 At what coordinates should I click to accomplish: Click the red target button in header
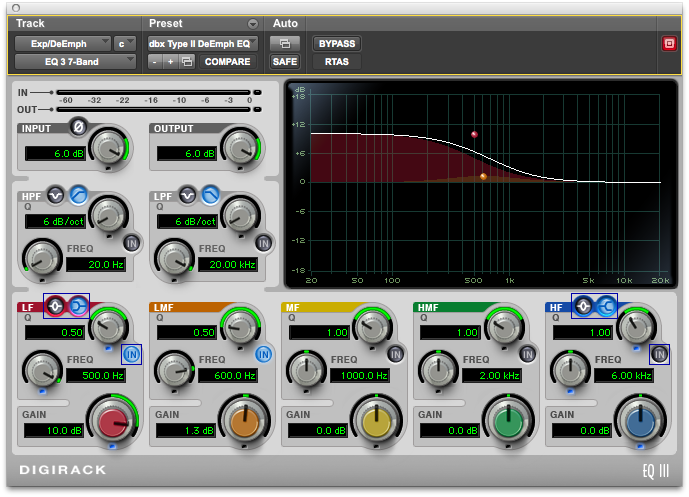(669, 44)
